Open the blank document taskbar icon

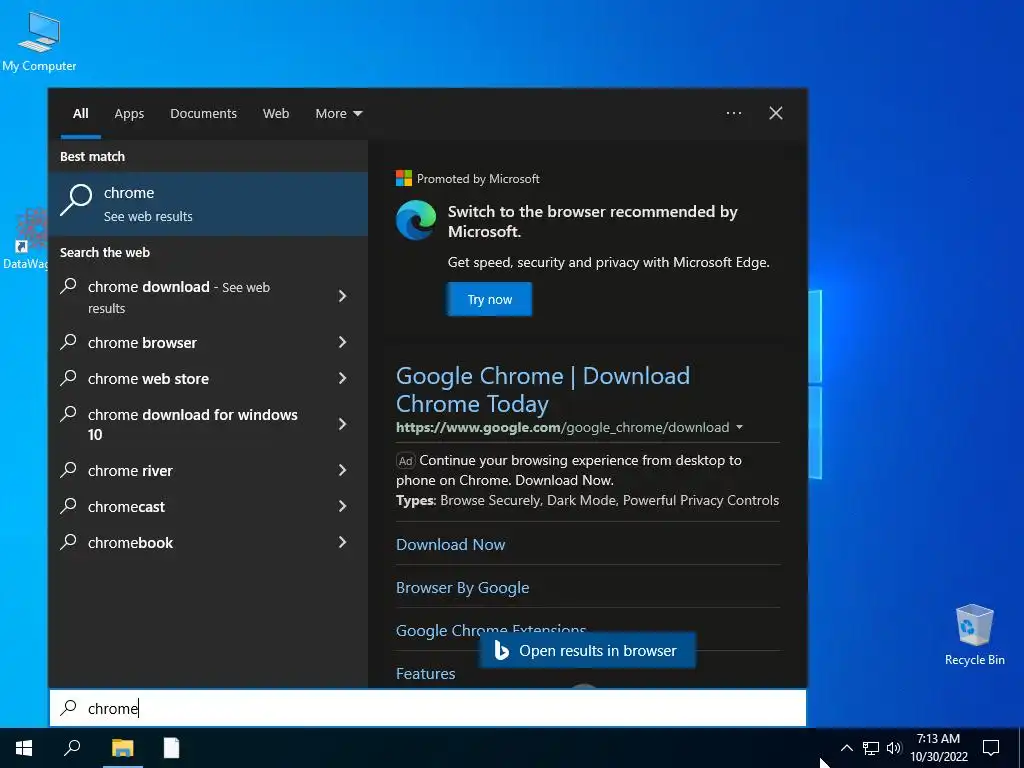171,748
